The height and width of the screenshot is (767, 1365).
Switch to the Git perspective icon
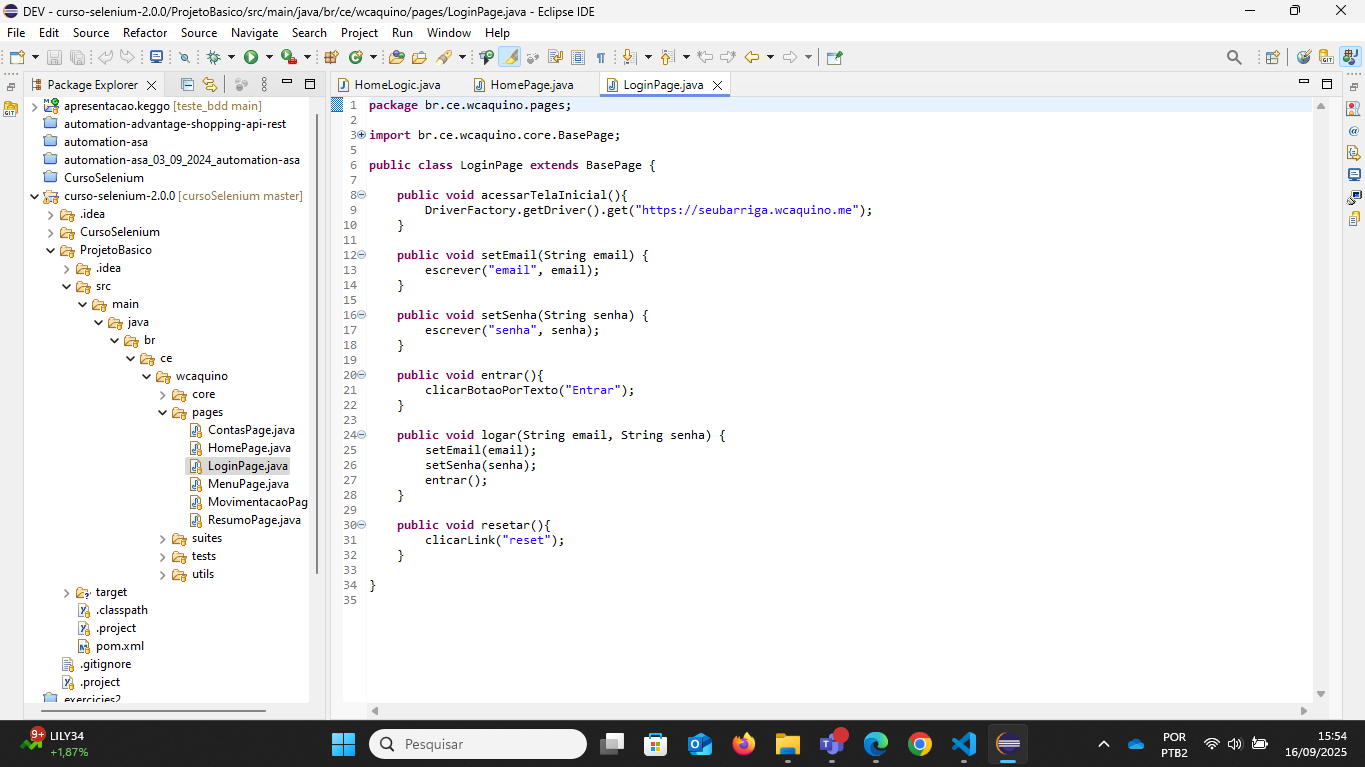(x=1326, y=57)
